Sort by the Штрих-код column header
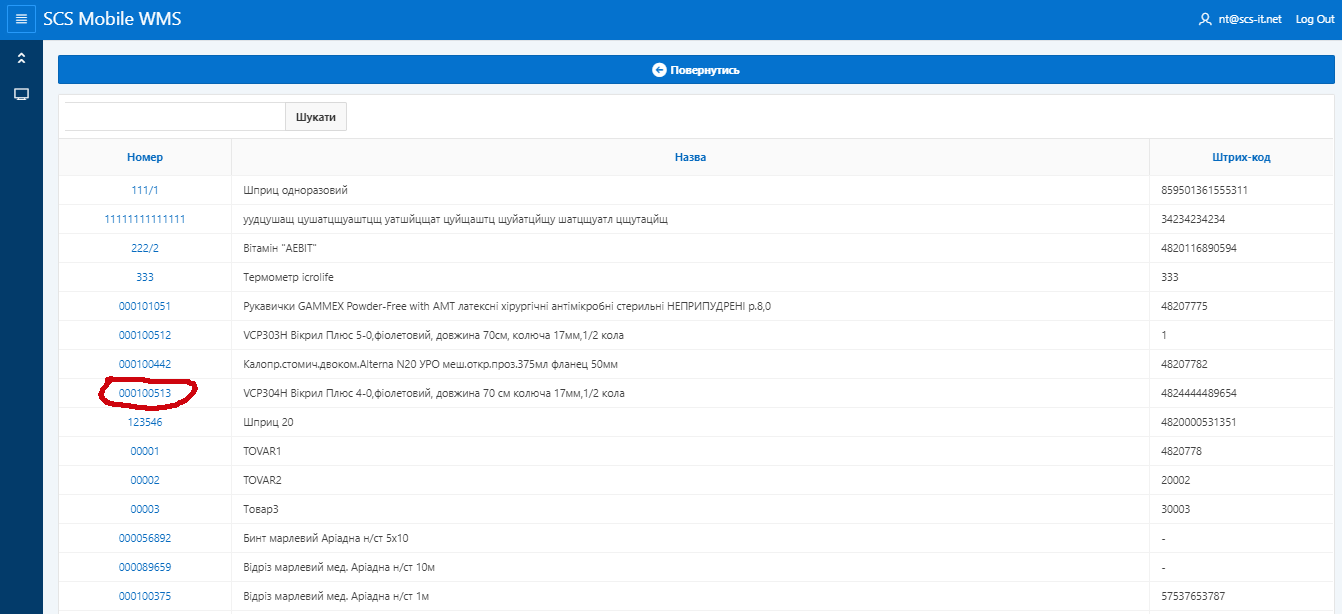This screenshot has height=614, width=1342. pos(1241,157)
